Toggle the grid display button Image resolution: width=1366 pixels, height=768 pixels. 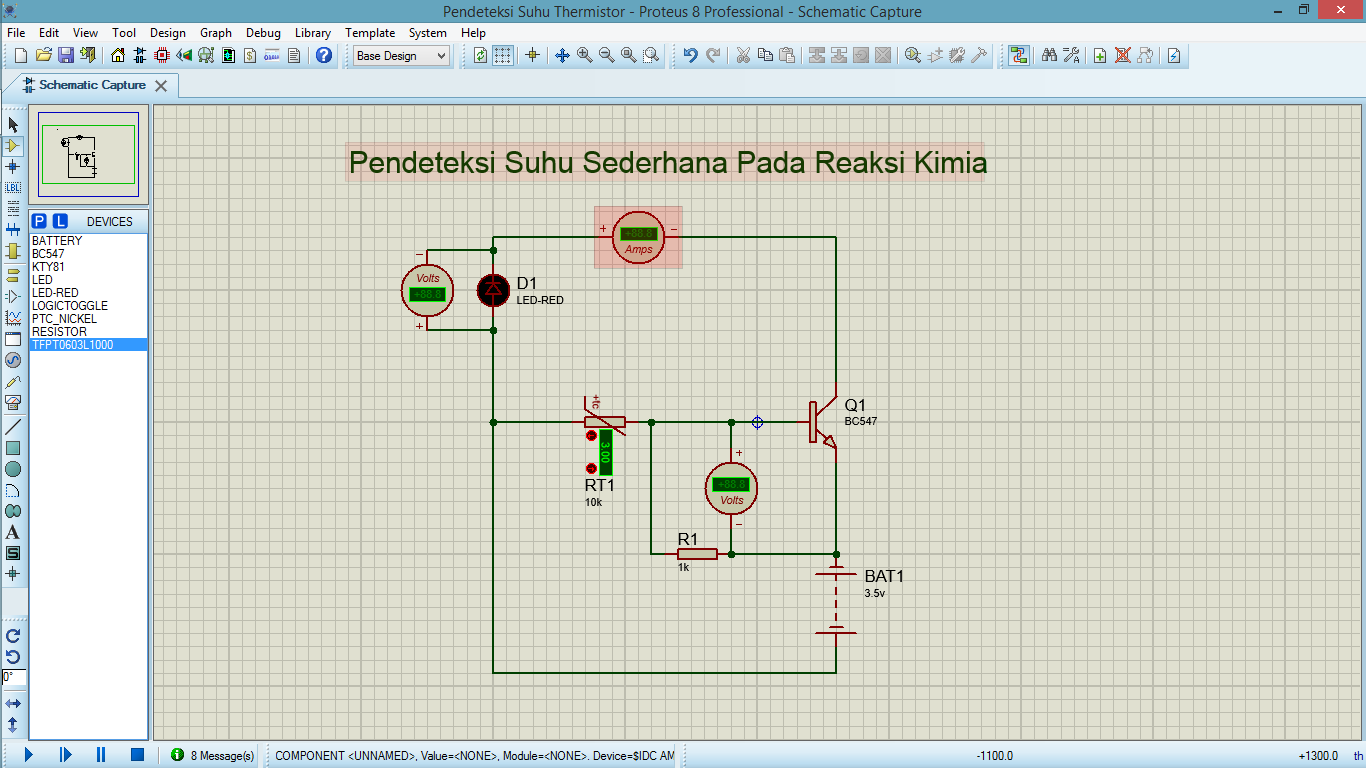(x=503, y=56)
